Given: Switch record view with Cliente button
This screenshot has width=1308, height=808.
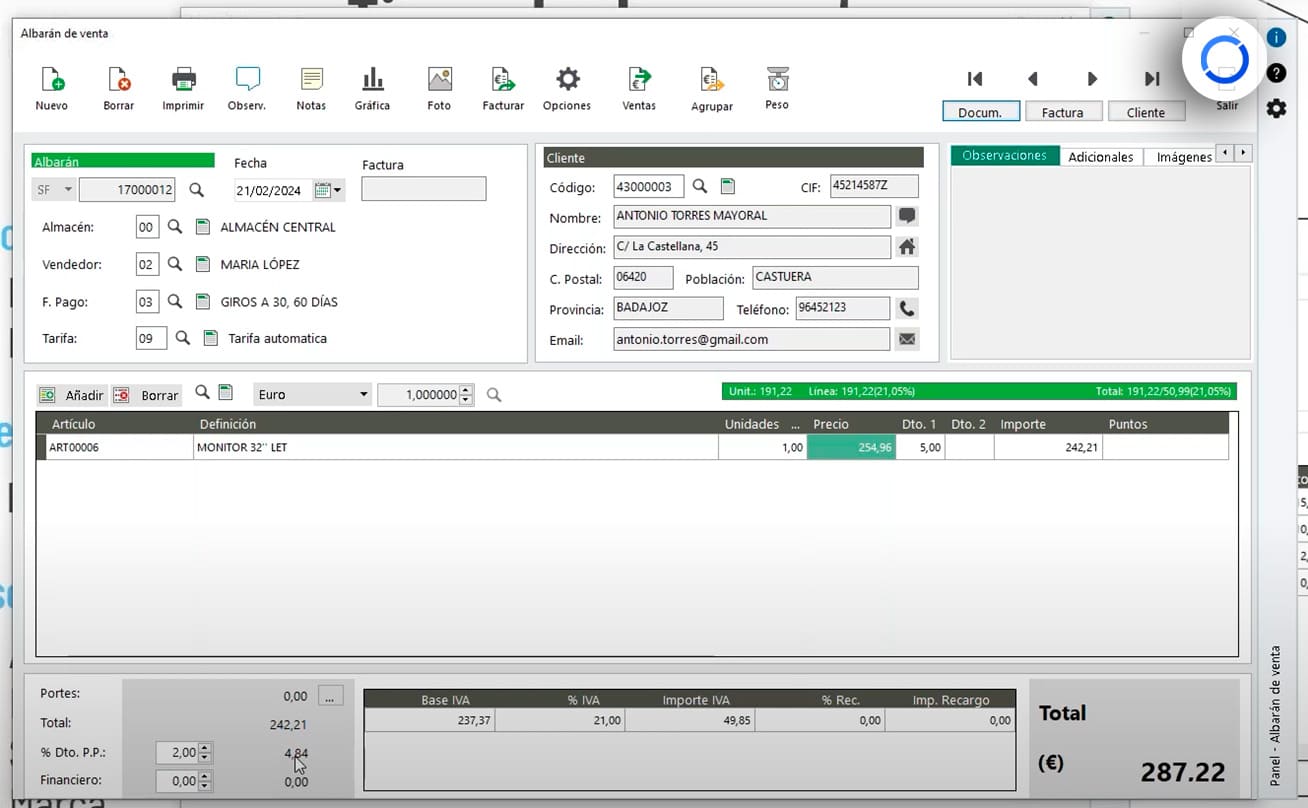Looking at the screenshot, I should 1146,111.
